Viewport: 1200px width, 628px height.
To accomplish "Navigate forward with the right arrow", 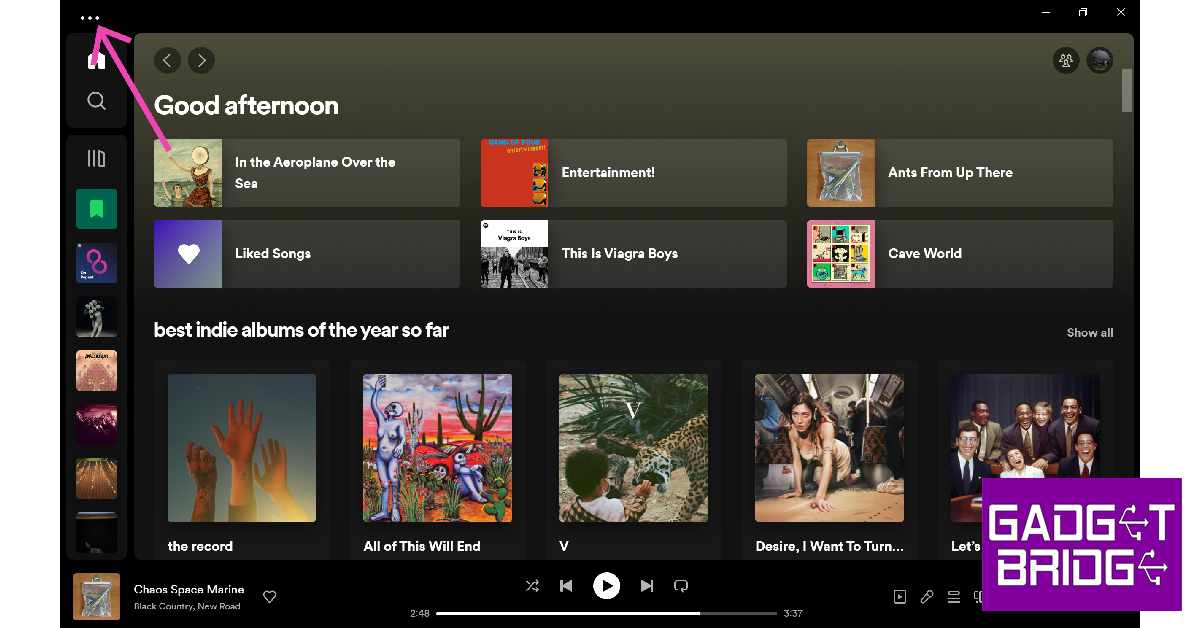I will [x=201, y=61].
